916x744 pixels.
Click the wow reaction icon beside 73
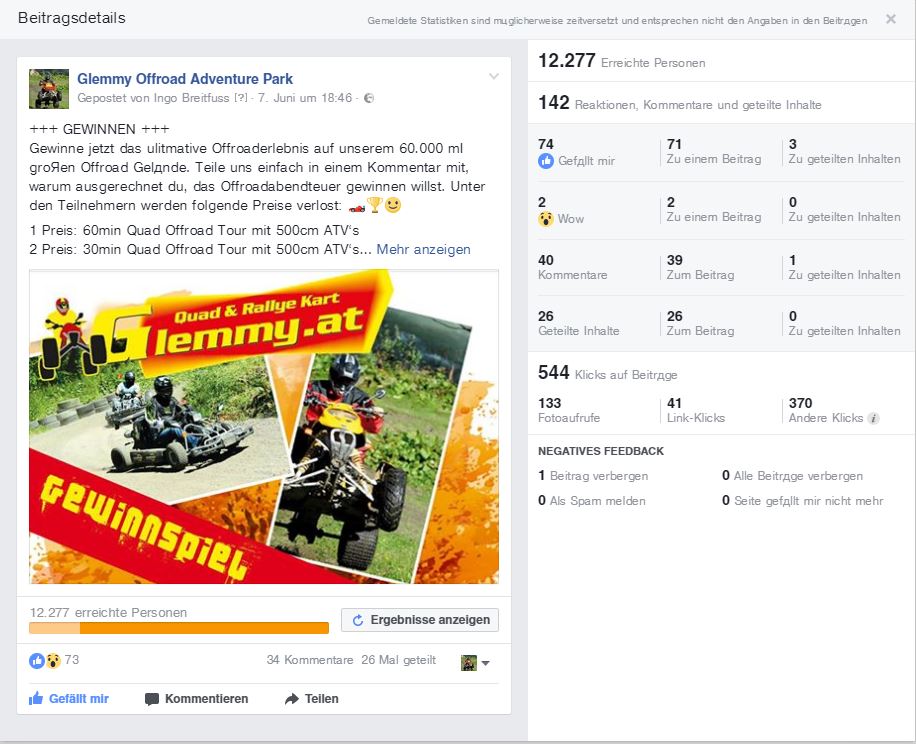pyautogui.click(x=53, y=660)
